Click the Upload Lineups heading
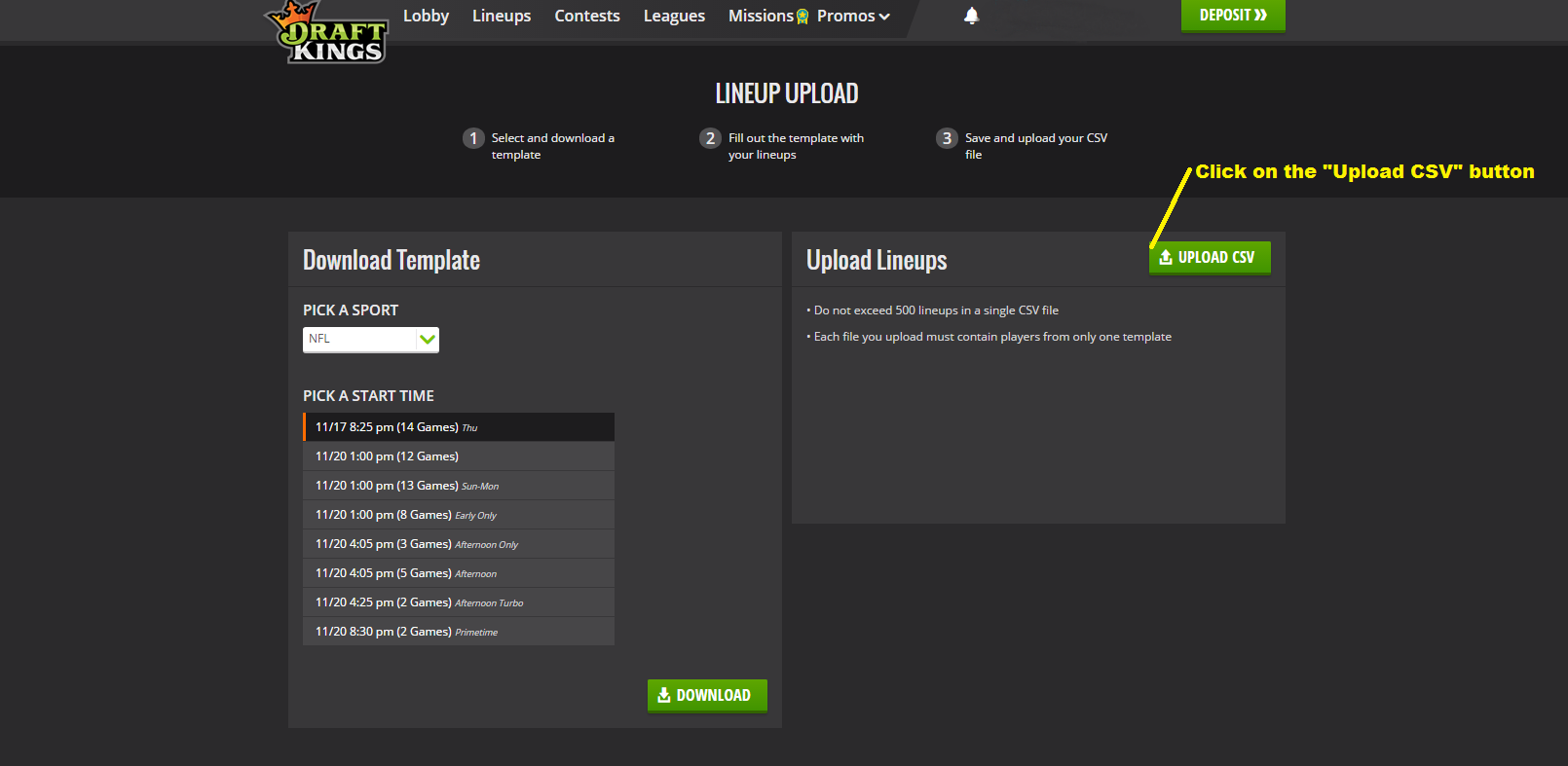1568x766 pixels. 877,260
